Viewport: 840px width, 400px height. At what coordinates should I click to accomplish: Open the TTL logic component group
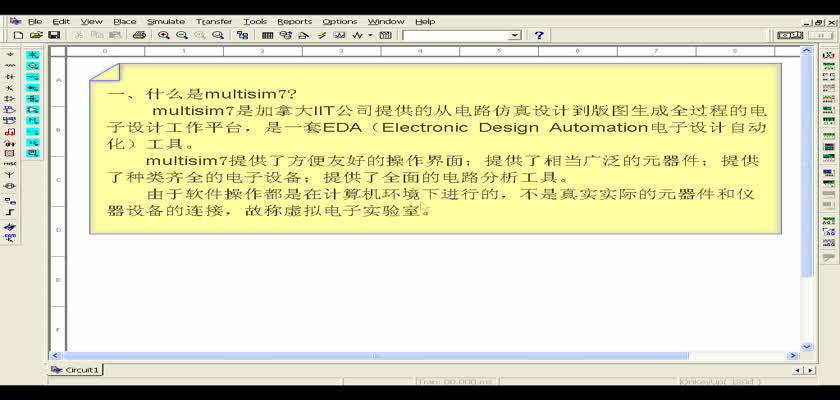click(x=10, y=109)
